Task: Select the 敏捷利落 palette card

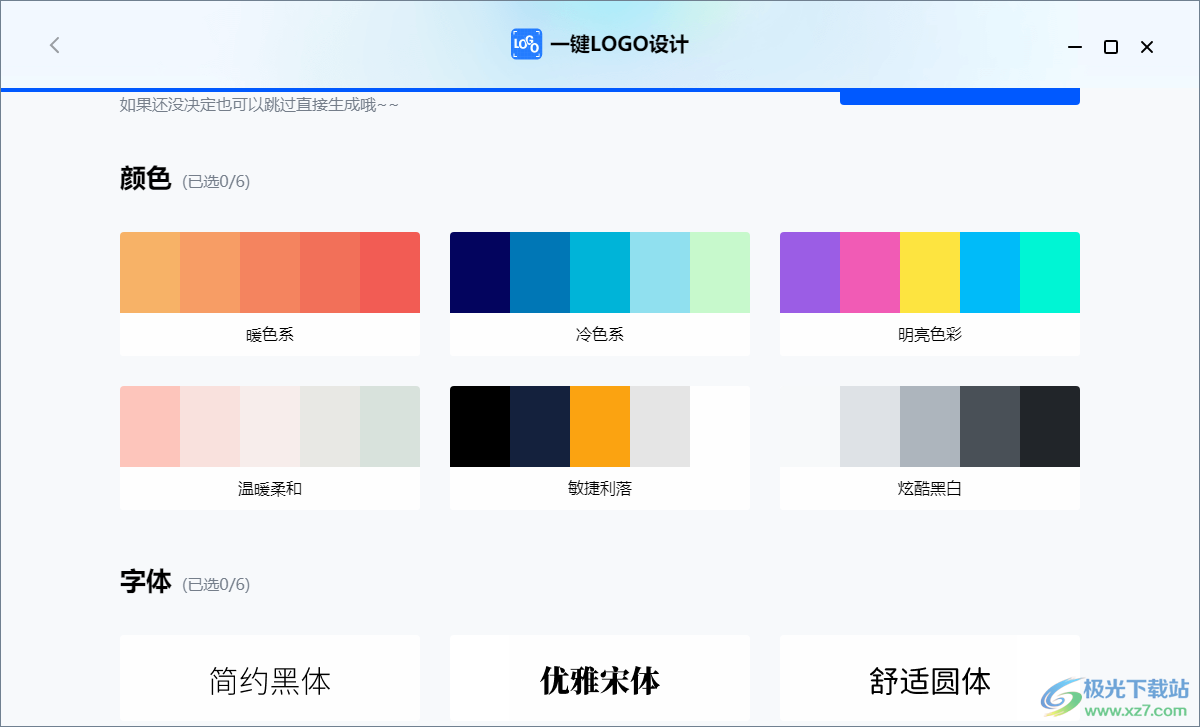Action: point(600,447)
